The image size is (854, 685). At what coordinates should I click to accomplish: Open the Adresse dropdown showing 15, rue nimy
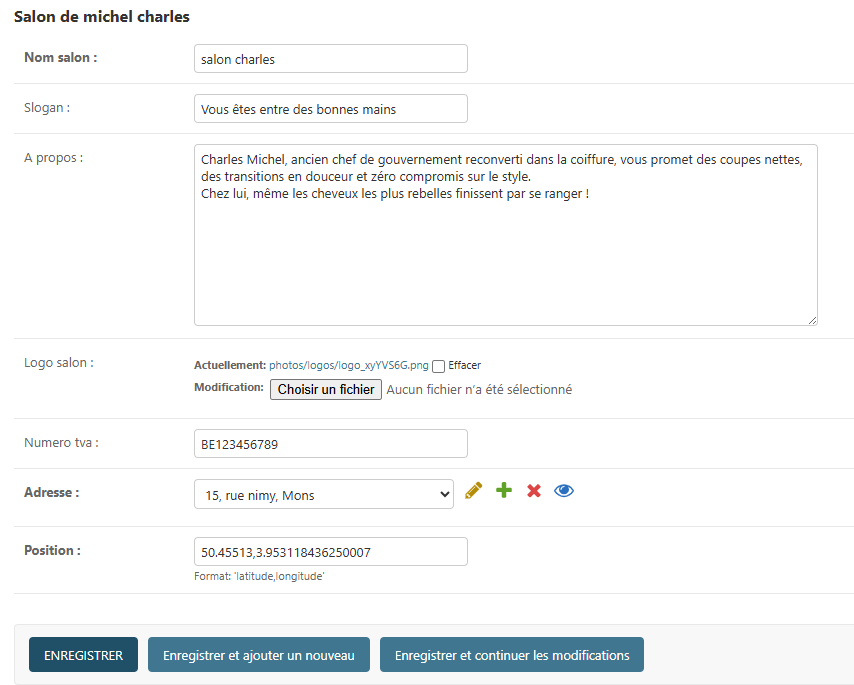pos(323,494)
